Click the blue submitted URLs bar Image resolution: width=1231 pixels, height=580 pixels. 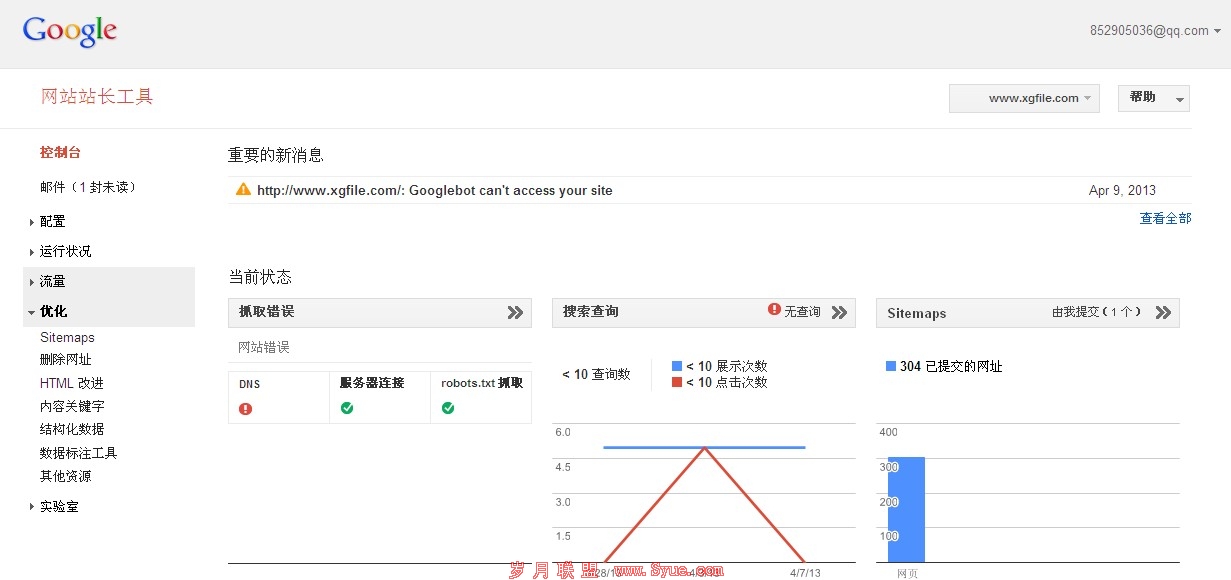coord(906,509)
